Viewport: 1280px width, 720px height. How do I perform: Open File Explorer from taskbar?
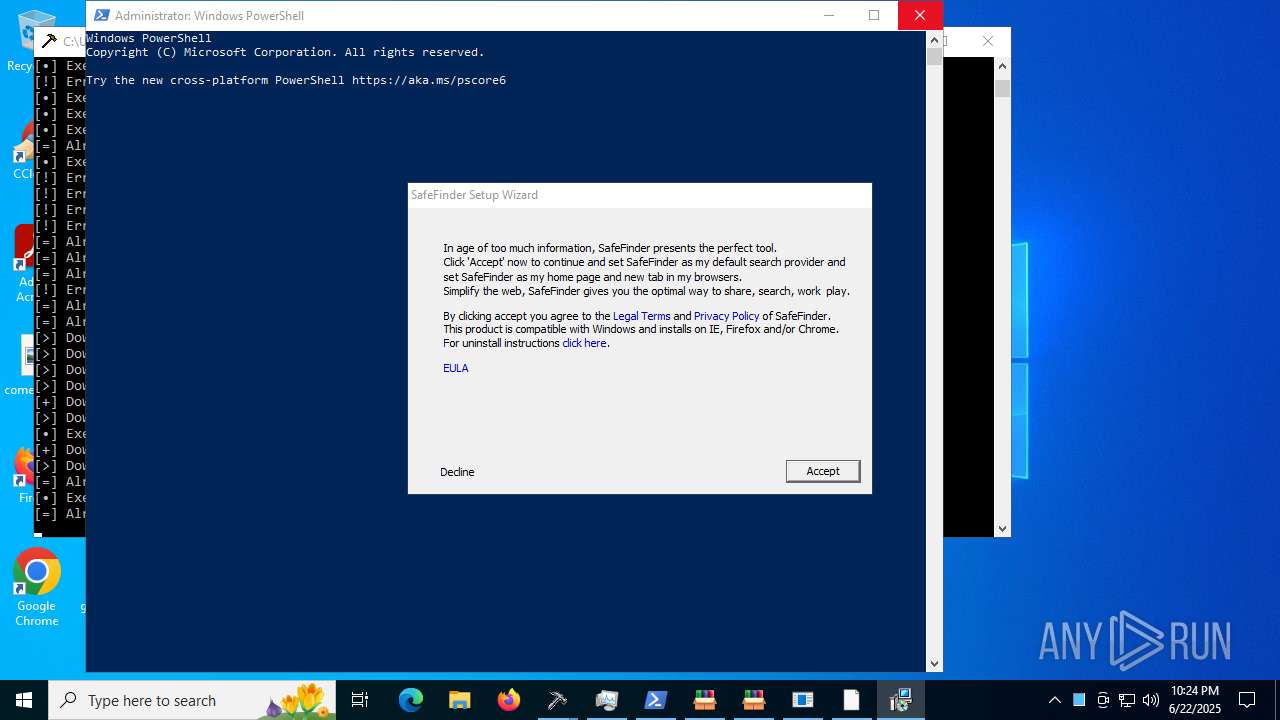pyautogui.click(x=459, y=700)
